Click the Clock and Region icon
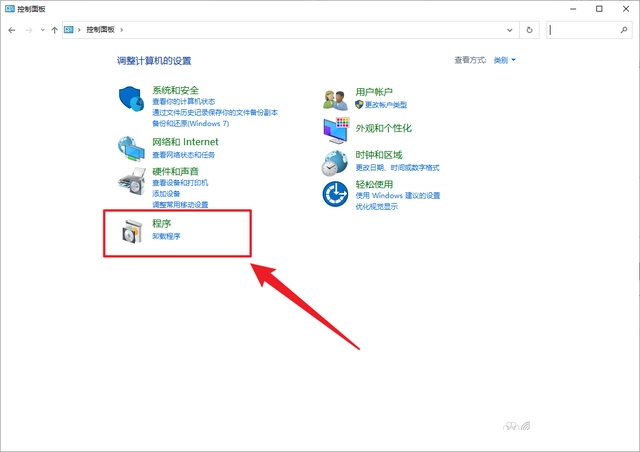This screenshot has width=640, height=452. point(335,162)
